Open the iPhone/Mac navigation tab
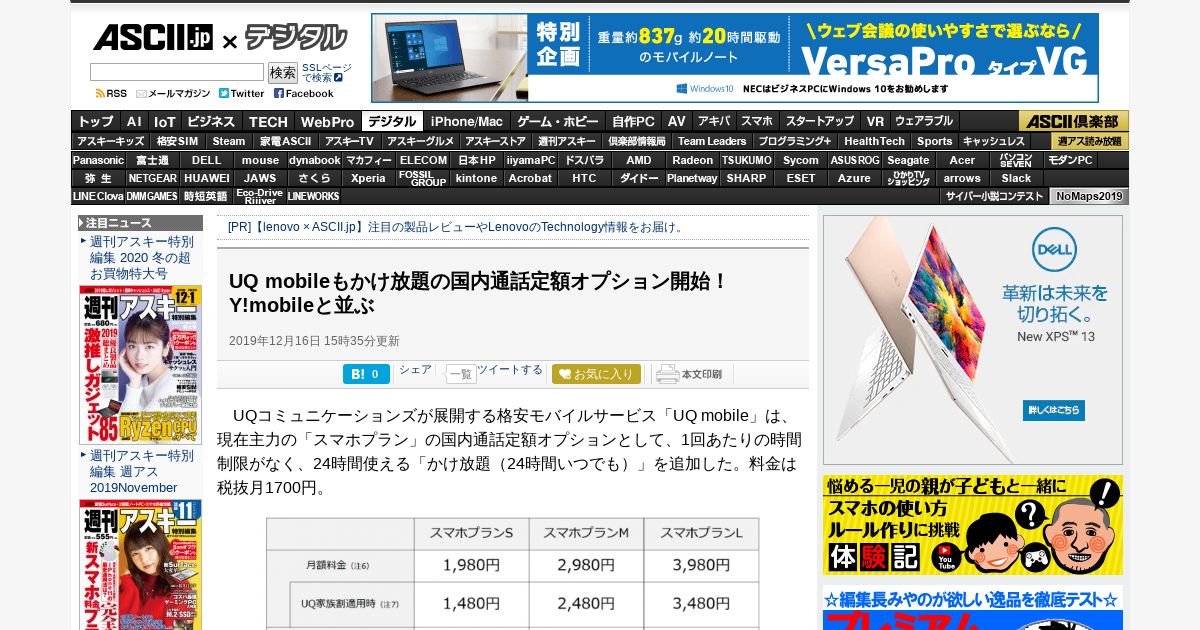 click(x=467, y=121)
